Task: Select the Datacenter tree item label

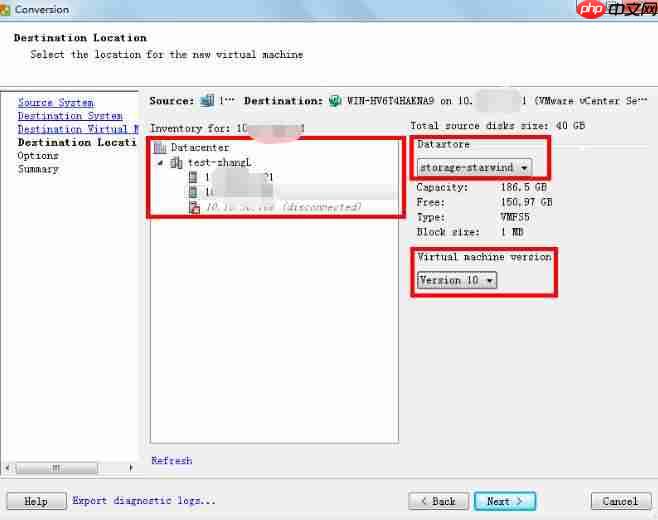Action: point(200,148)
